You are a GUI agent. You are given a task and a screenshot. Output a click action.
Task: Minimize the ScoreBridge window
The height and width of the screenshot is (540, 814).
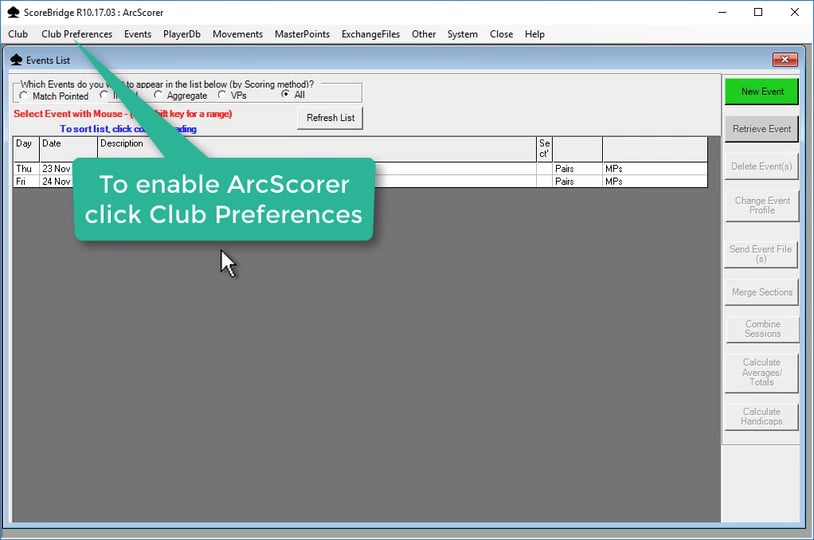click(722, 12)
